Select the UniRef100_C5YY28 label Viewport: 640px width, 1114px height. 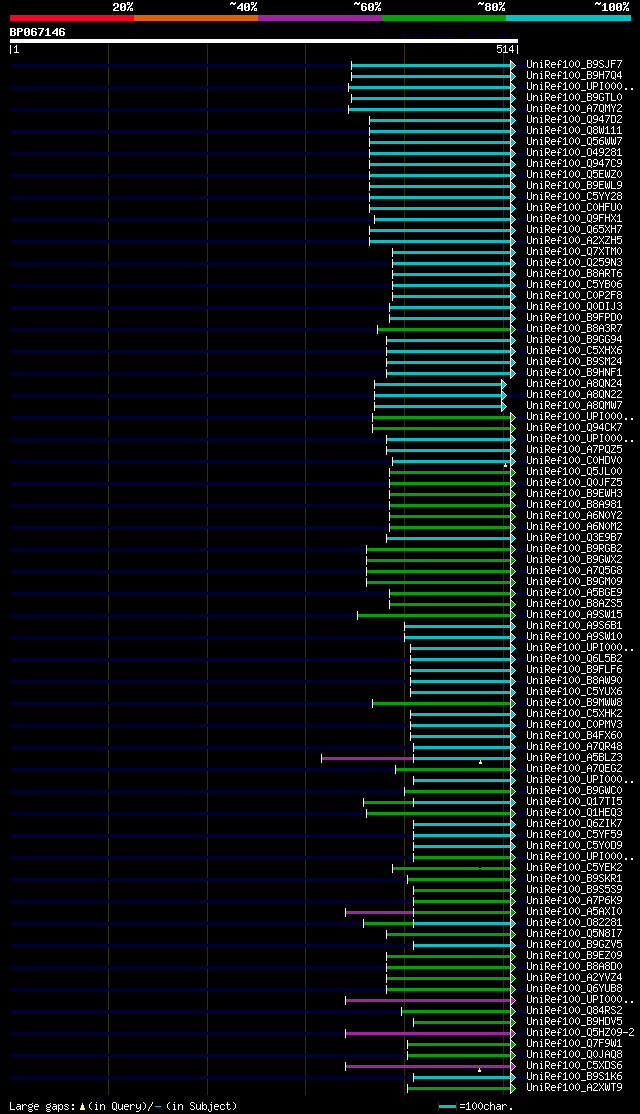pyautogui.click(x=575, y=197)
